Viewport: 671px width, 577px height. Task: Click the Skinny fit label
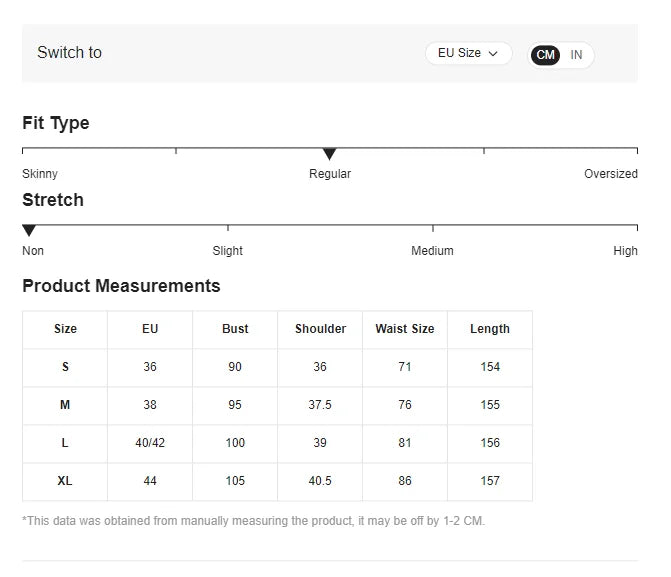click(x=40, y=174)
